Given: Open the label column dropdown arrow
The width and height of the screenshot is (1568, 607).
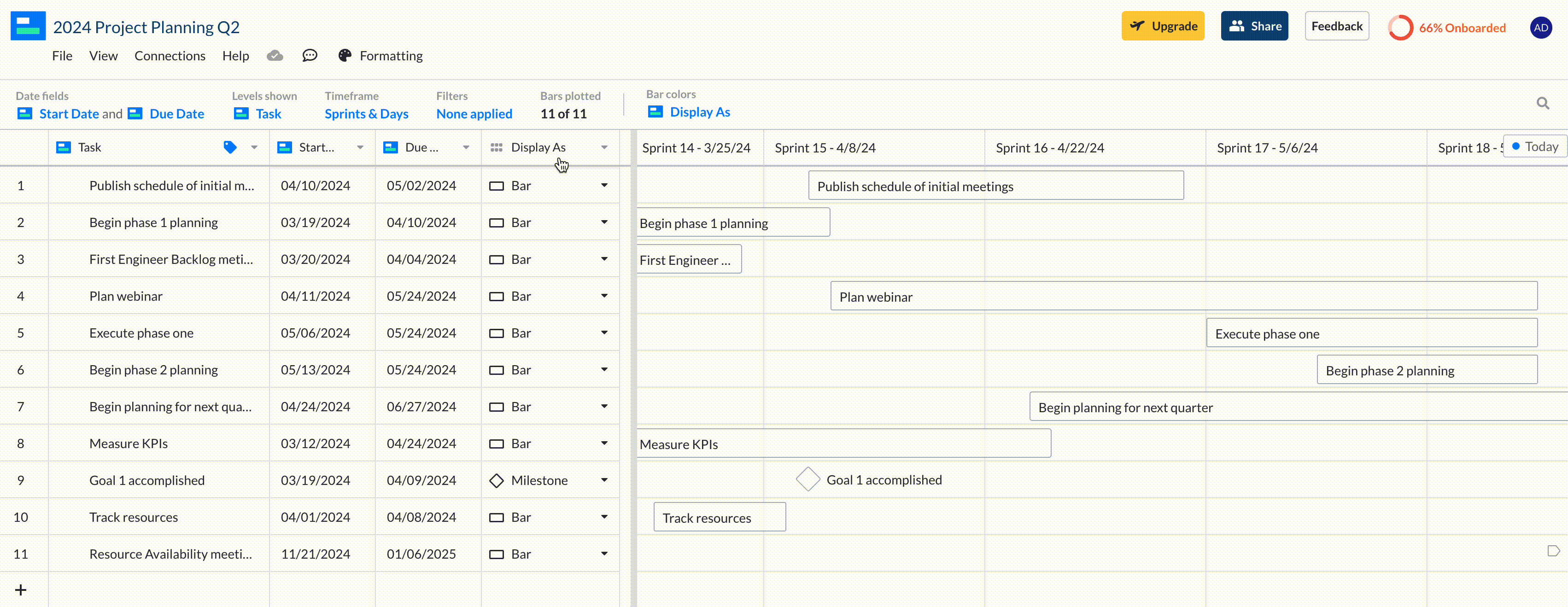Looking at the screenshot, I should coord(254,147).
